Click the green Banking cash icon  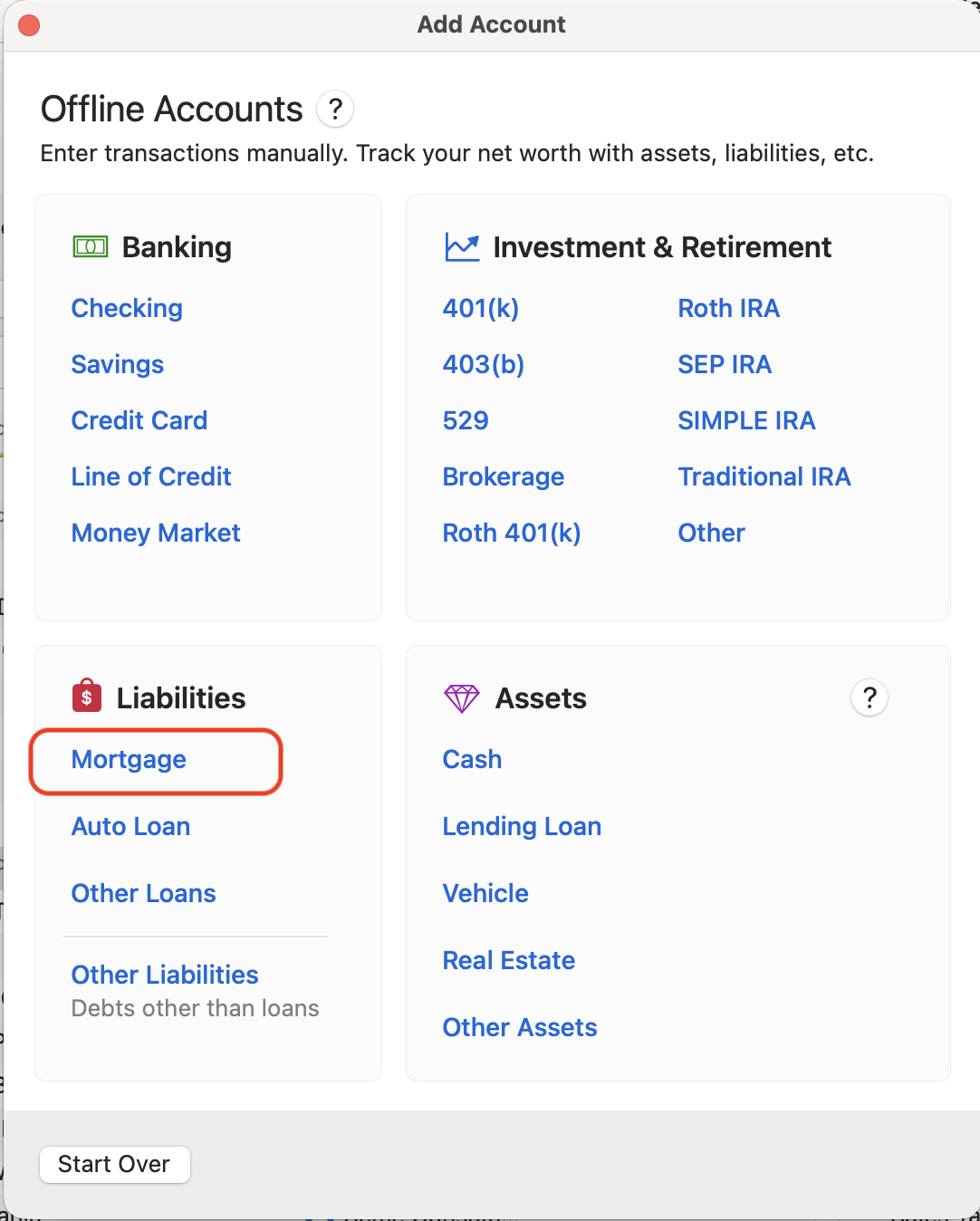click(91, 246)
